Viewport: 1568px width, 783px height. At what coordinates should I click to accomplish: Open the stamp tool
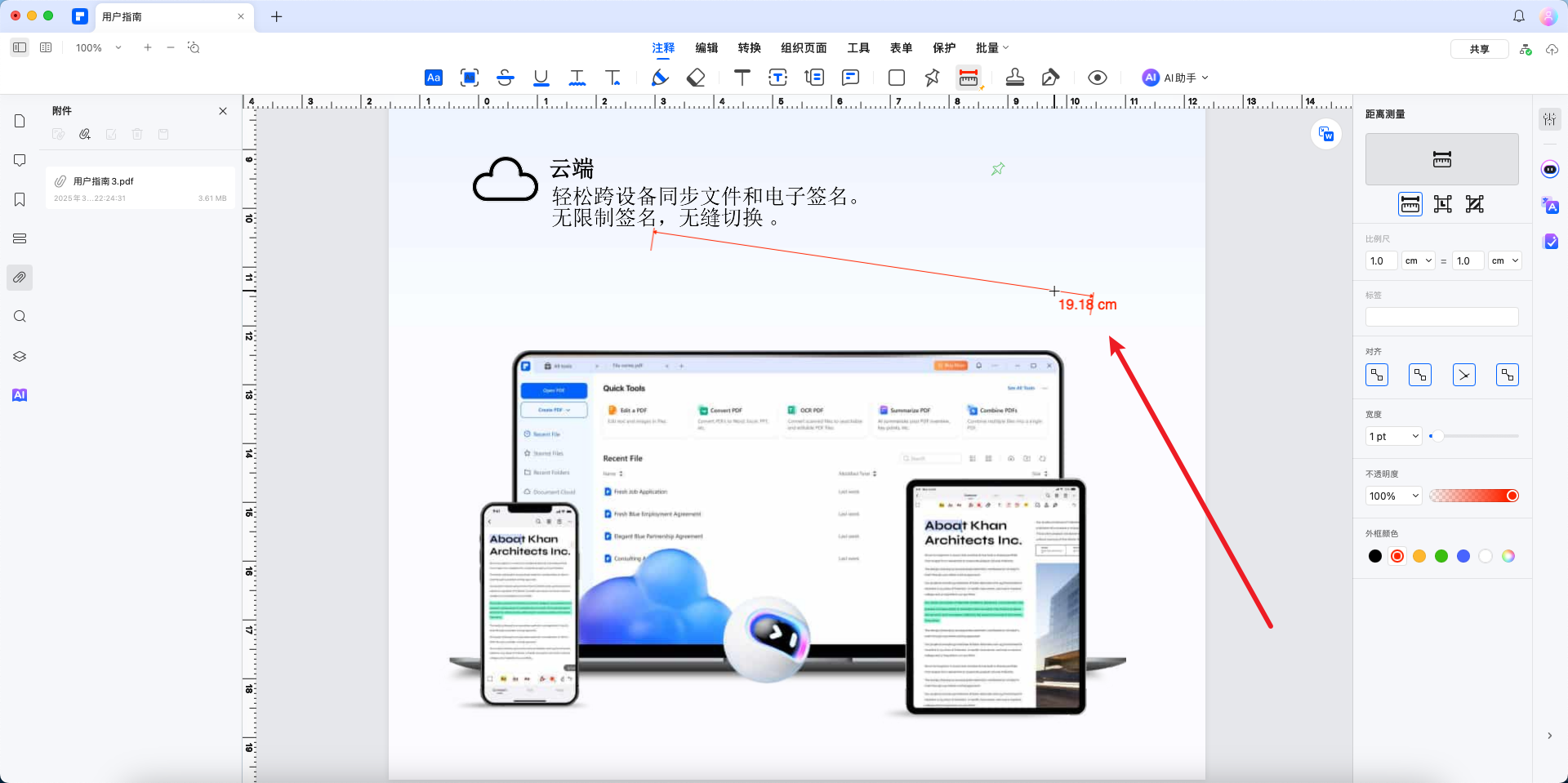click(1015, 78)
